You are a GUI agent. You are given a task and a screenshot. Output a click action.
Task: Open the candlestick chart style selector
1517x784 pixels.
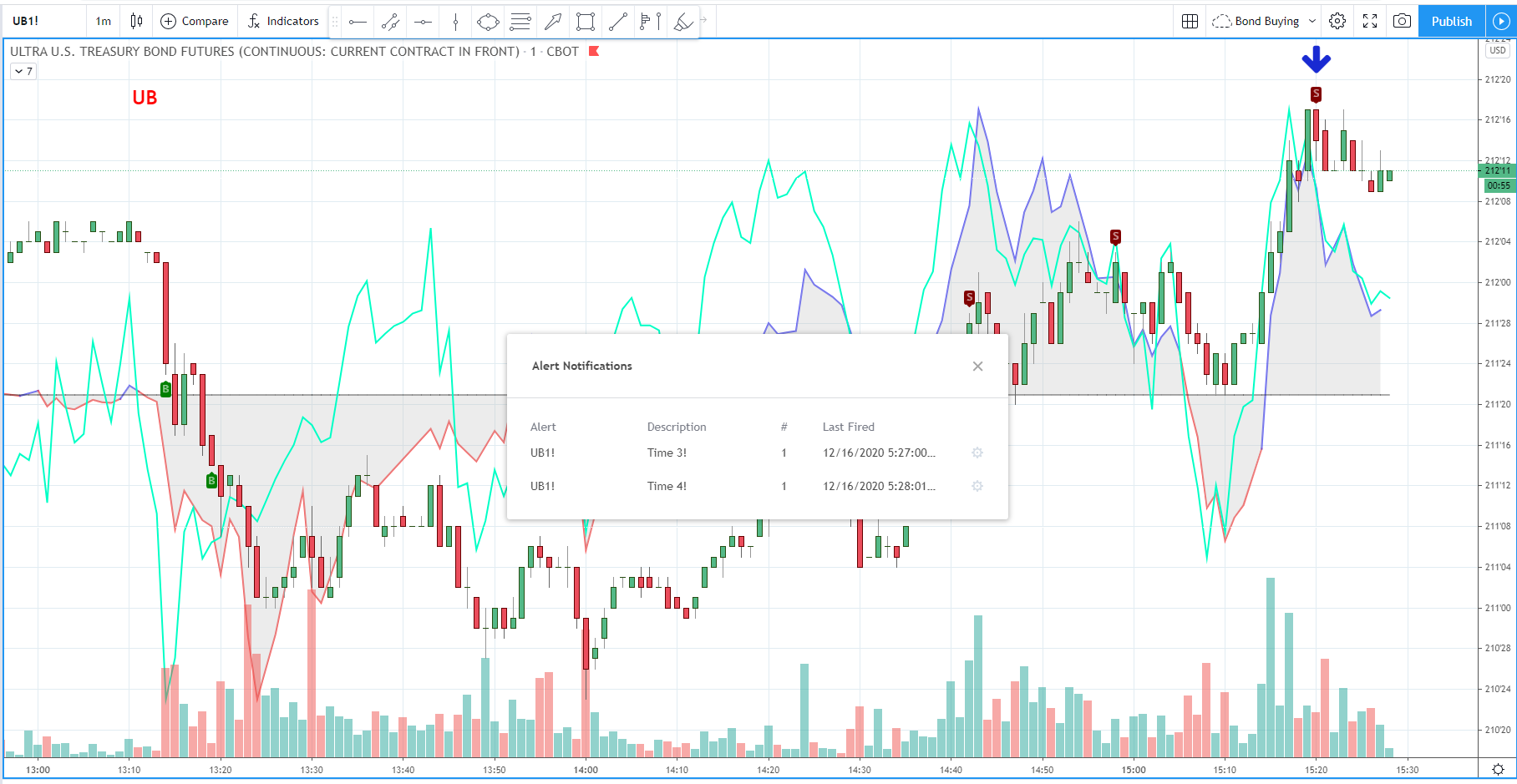pos(137,21)
